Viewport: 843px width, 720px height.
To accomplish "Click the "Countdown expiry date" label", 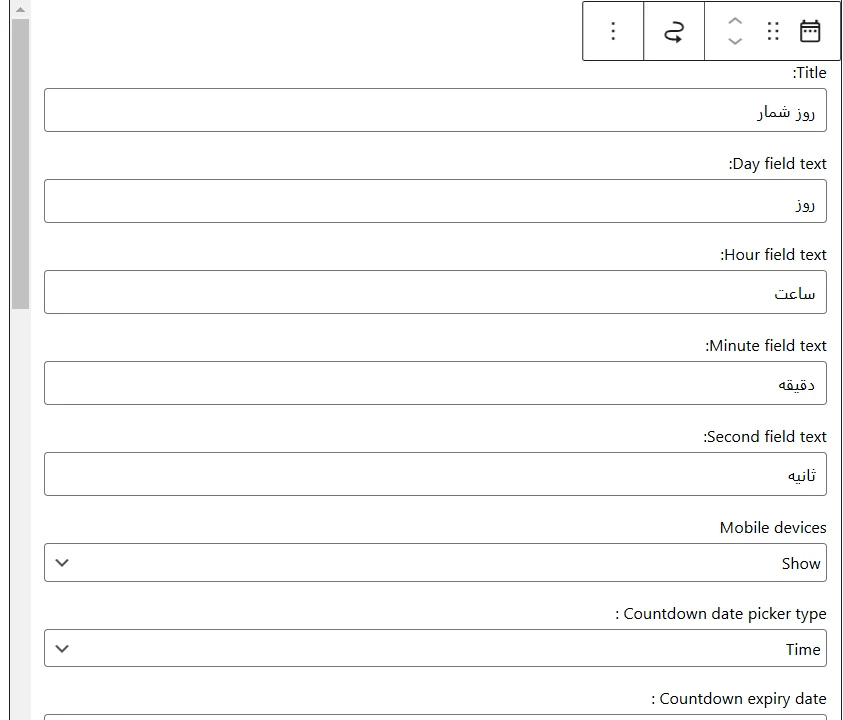I will (x=740, y=699).
